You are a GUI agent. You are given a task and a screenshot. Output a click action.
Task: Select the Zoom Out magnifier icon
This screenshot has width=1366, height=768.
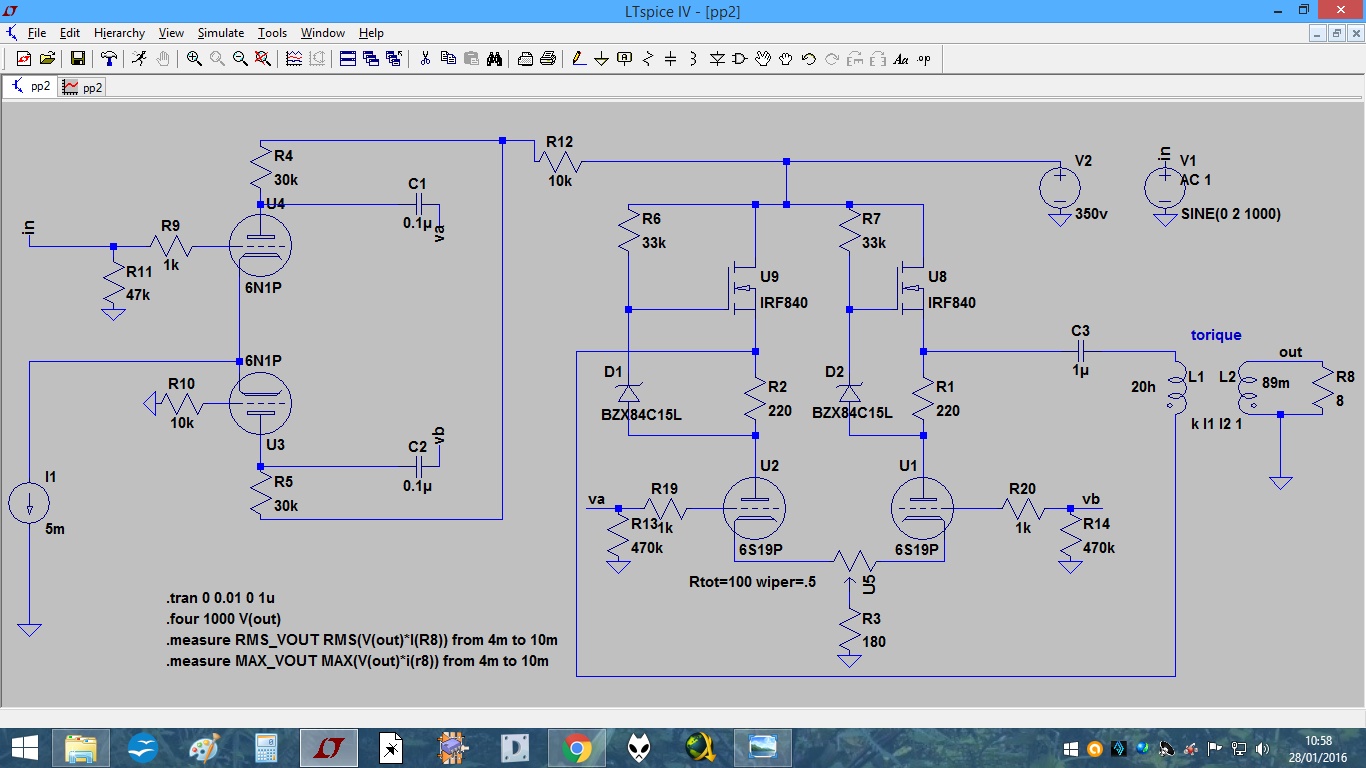tap(240, 59)
